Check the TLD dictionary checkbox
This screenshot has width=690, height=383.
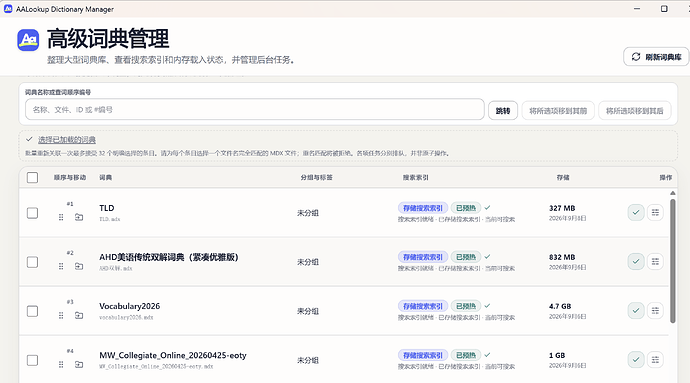tap(33, 213)
